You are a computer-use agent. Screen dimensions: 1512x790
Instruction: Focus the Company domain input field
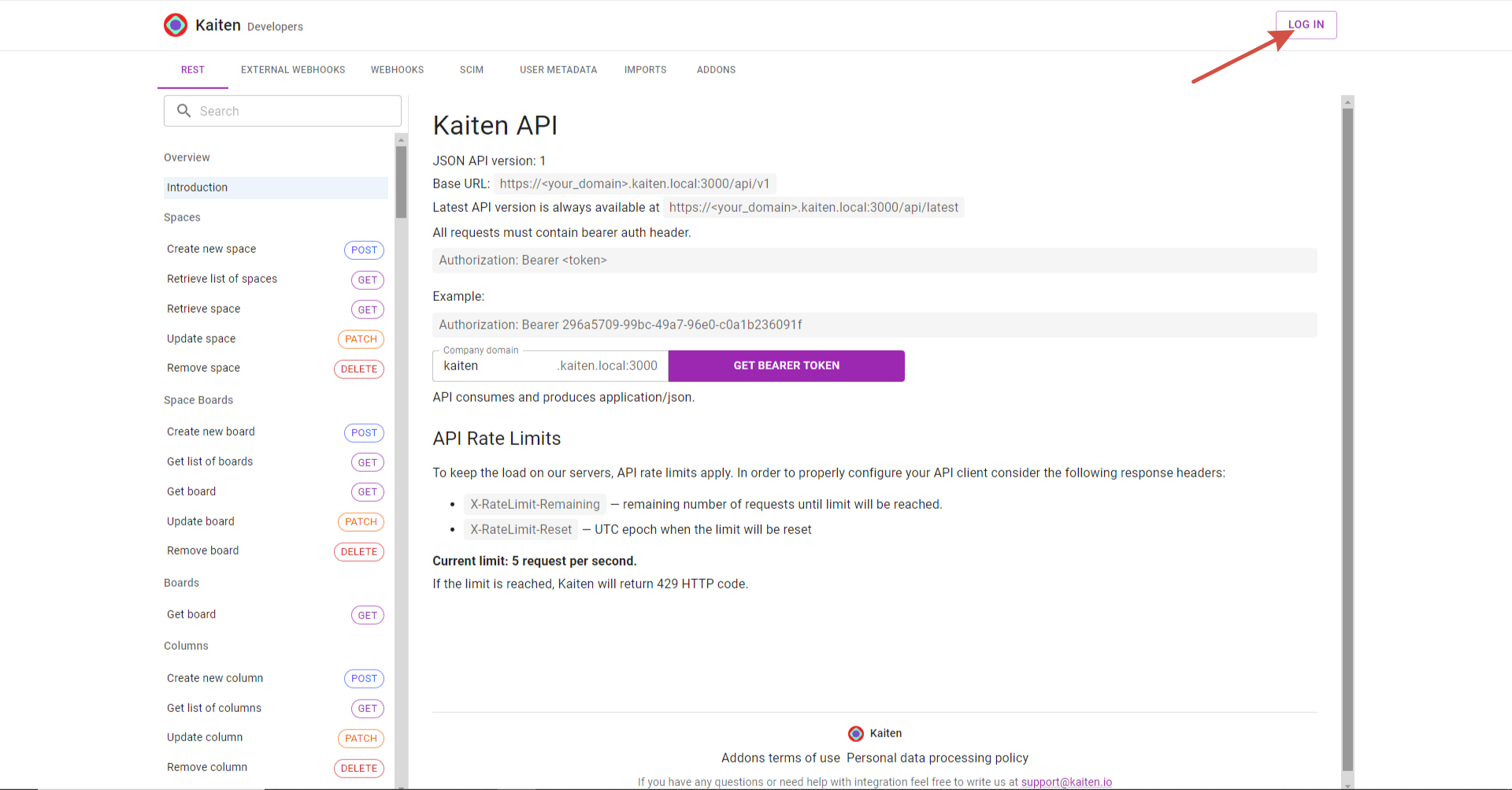click(x=496, y=366)
